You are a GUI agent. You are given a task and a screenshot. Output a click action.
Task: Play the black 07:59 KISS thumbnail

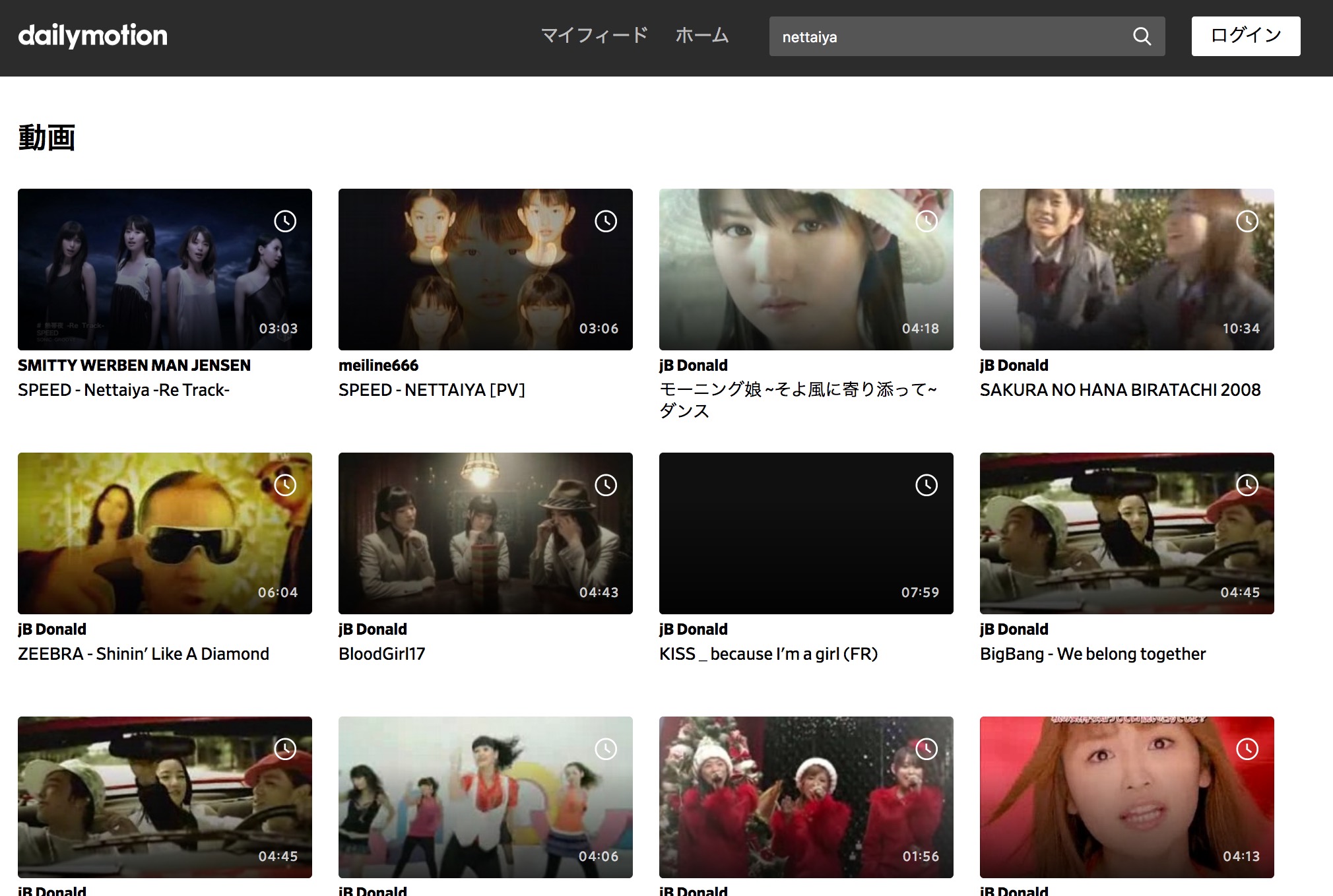[x=806, y=533]
